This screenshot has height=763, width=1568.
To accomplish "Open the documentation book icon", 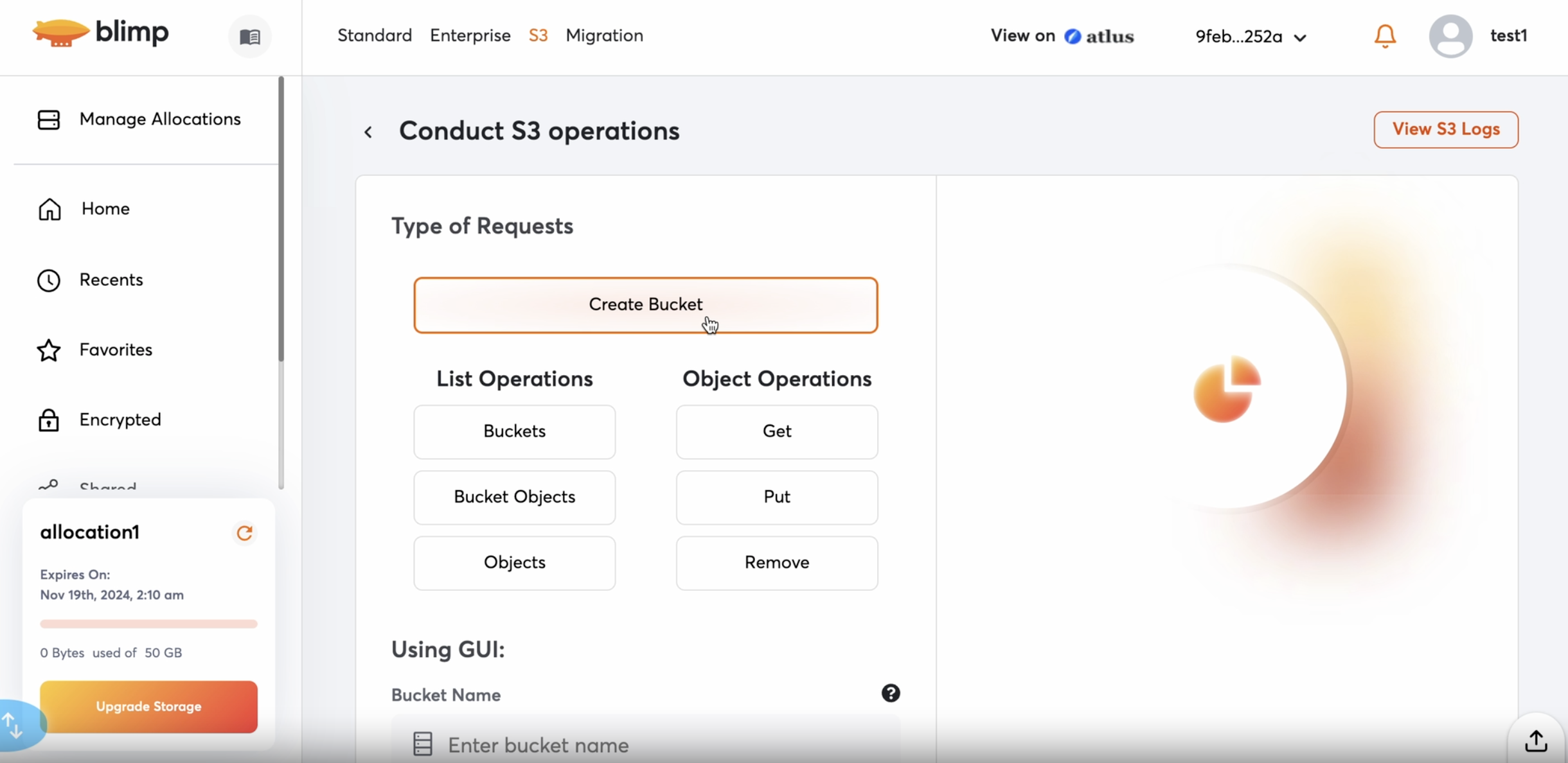I will pyautogui.click(x=249, y=37).
